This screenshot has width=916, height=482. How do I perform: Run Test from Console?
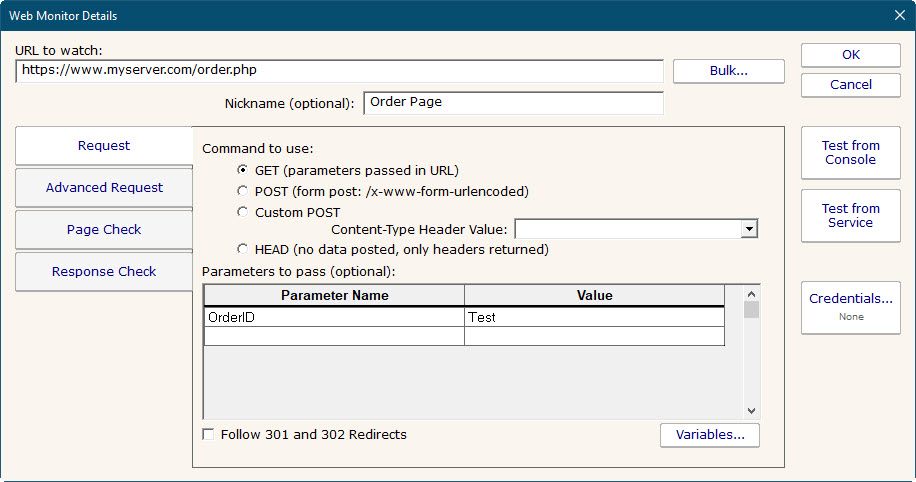click(850, 153)
